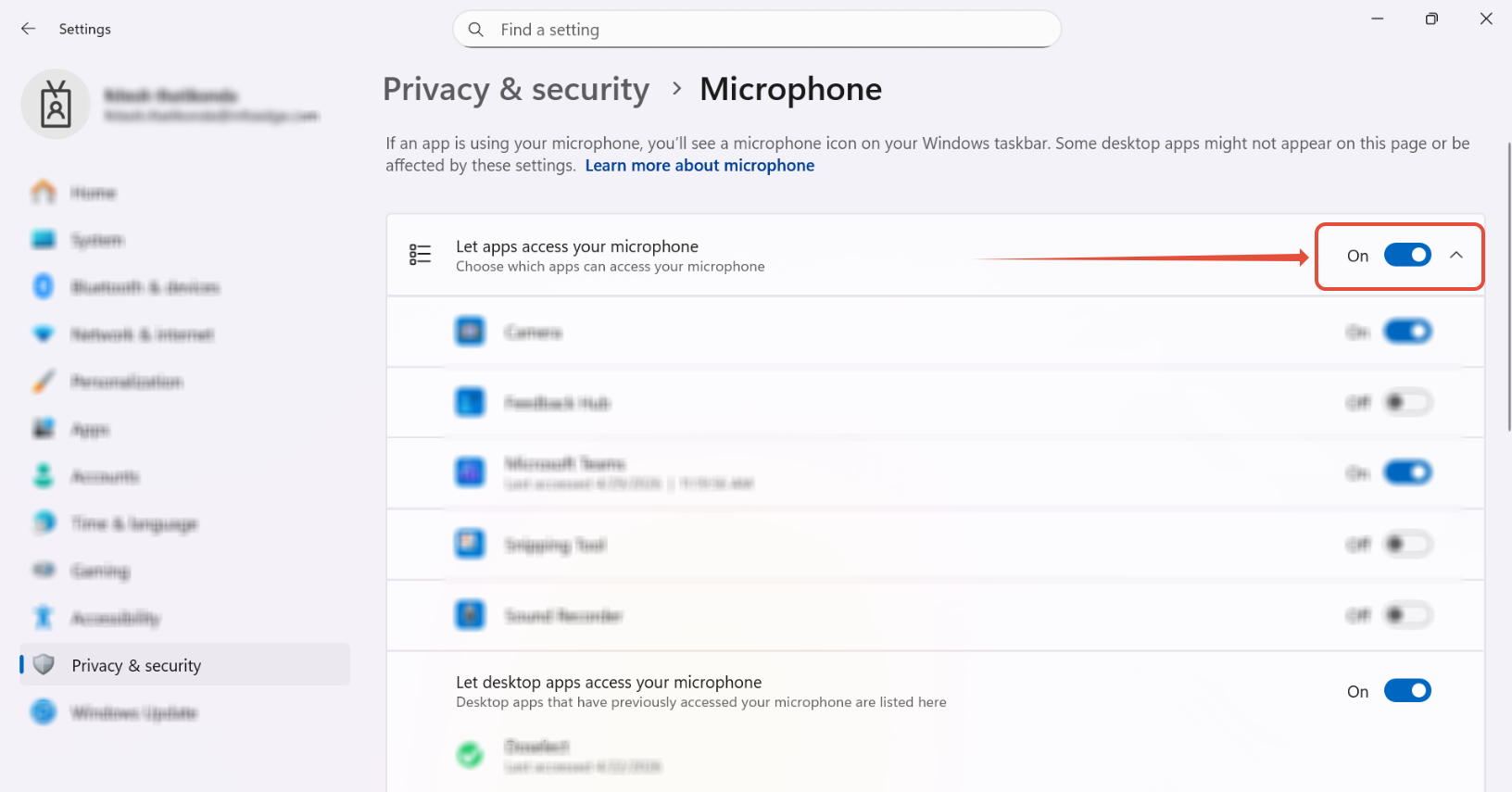The height and width of the screenshot is (792, 1512).
Task: Turn off Let apps access your microphone
Action: click(1407, 255)
